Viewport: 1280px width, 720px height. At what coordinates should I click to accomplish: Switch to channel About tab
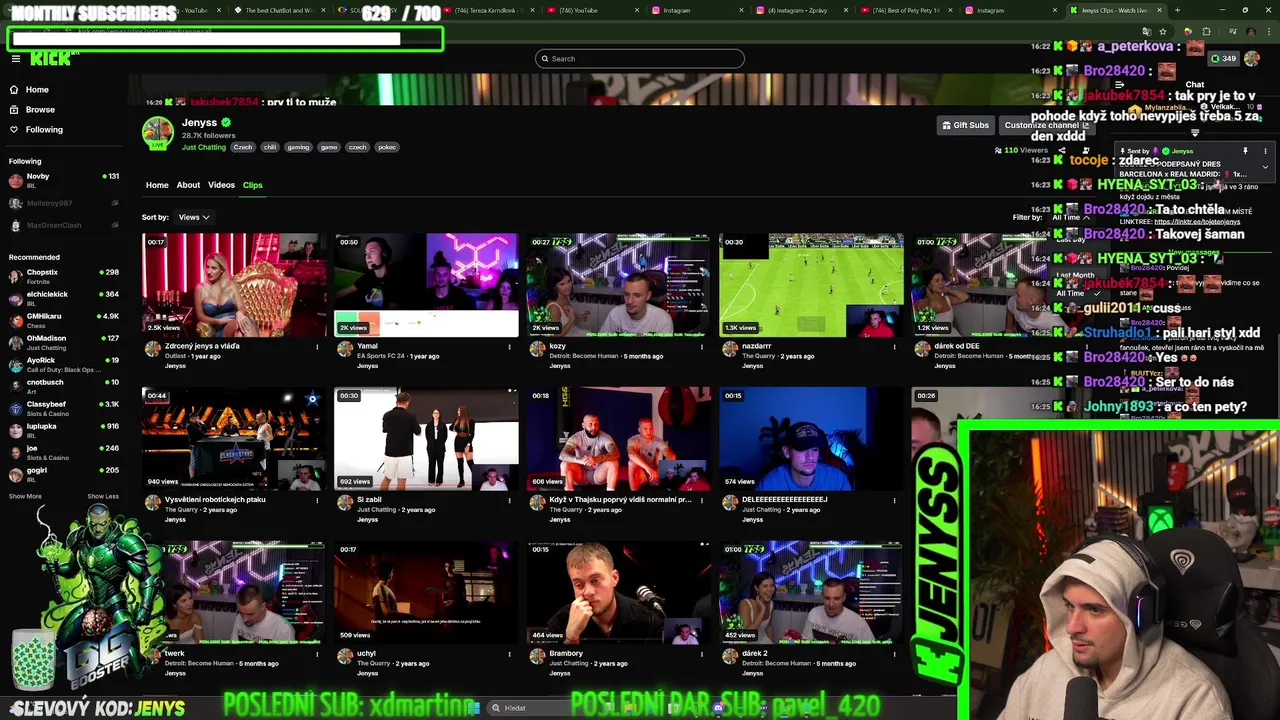point(188,185)
